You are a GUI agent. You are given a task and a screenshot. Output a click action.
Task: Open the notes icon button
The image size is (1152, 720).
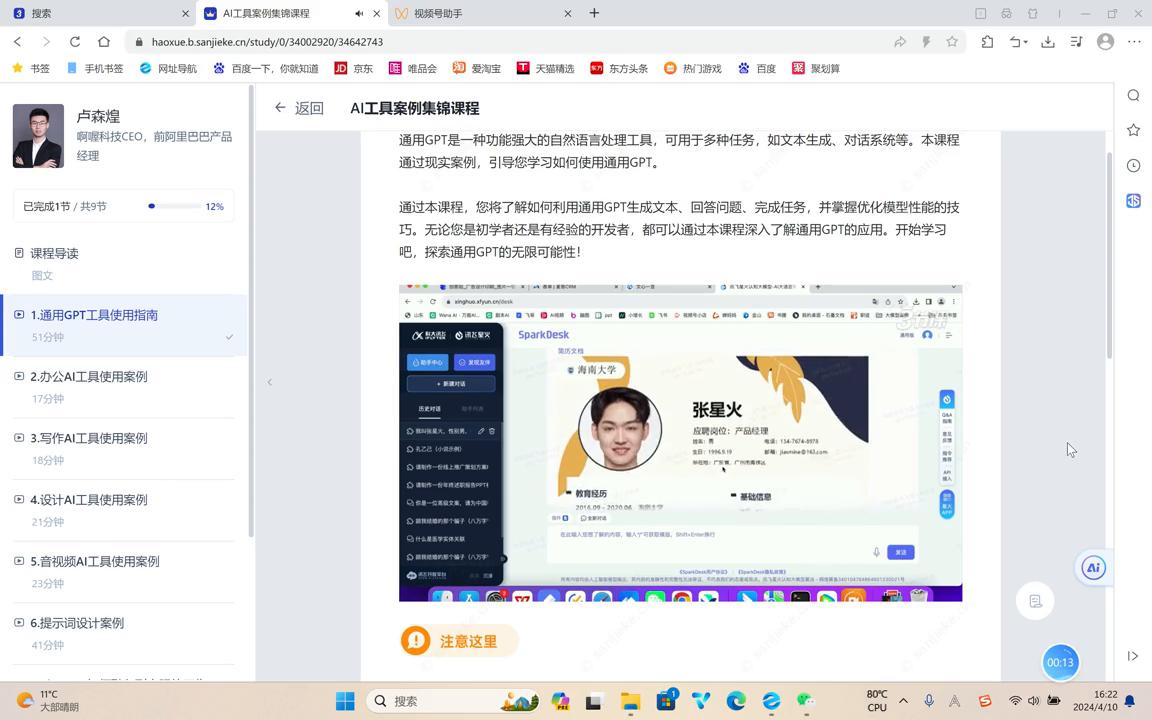click(x=1035, y=601)
